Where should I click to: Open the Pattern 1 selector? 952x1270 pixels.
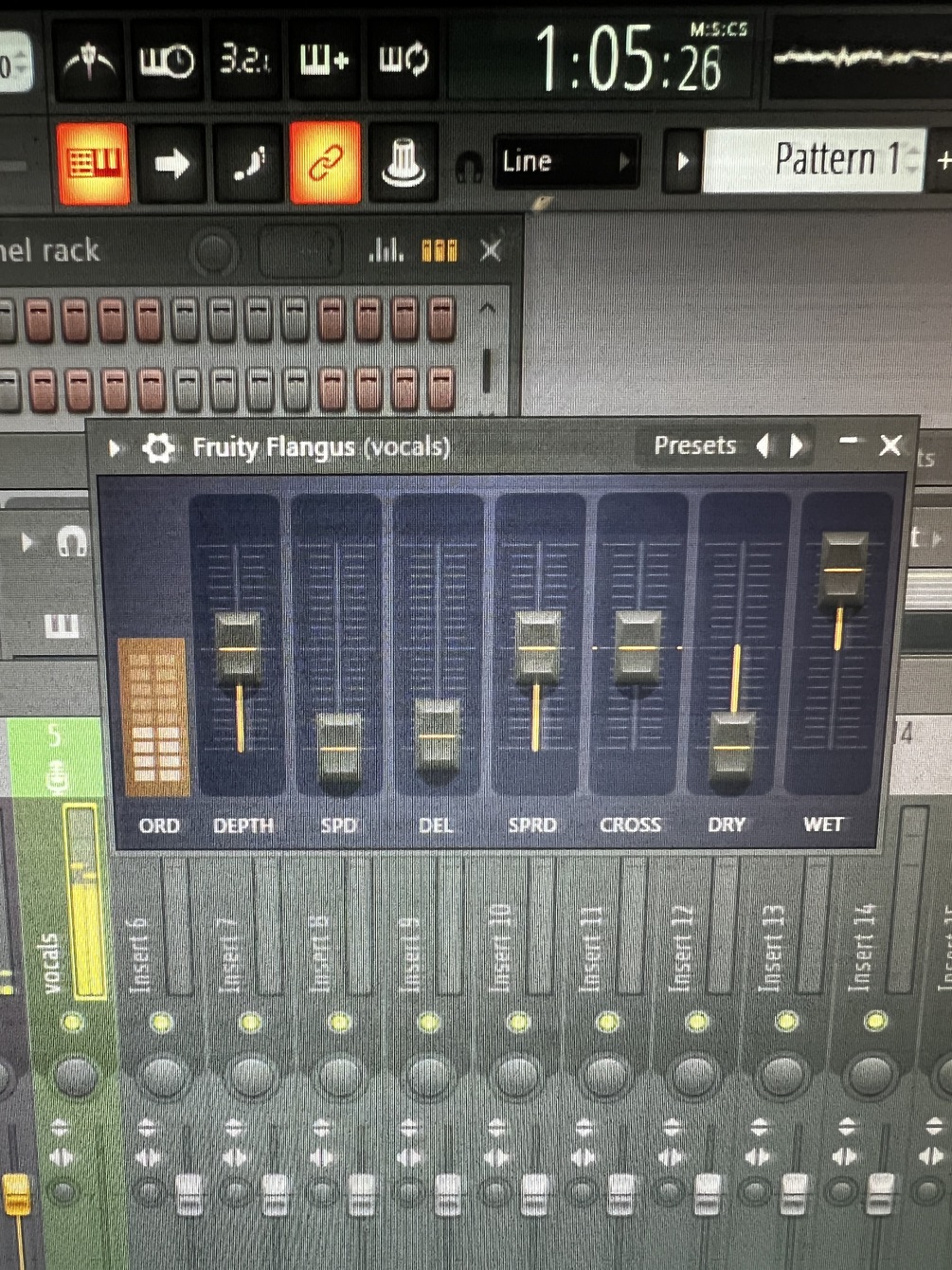tap(814, 159)
